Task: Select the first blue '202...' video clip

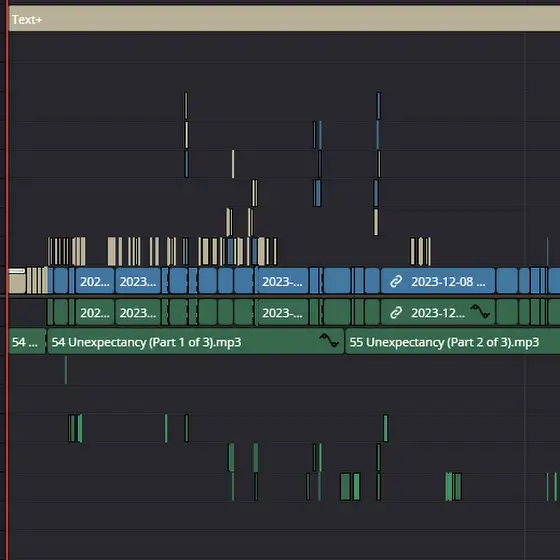Action: tap(95, 281)
